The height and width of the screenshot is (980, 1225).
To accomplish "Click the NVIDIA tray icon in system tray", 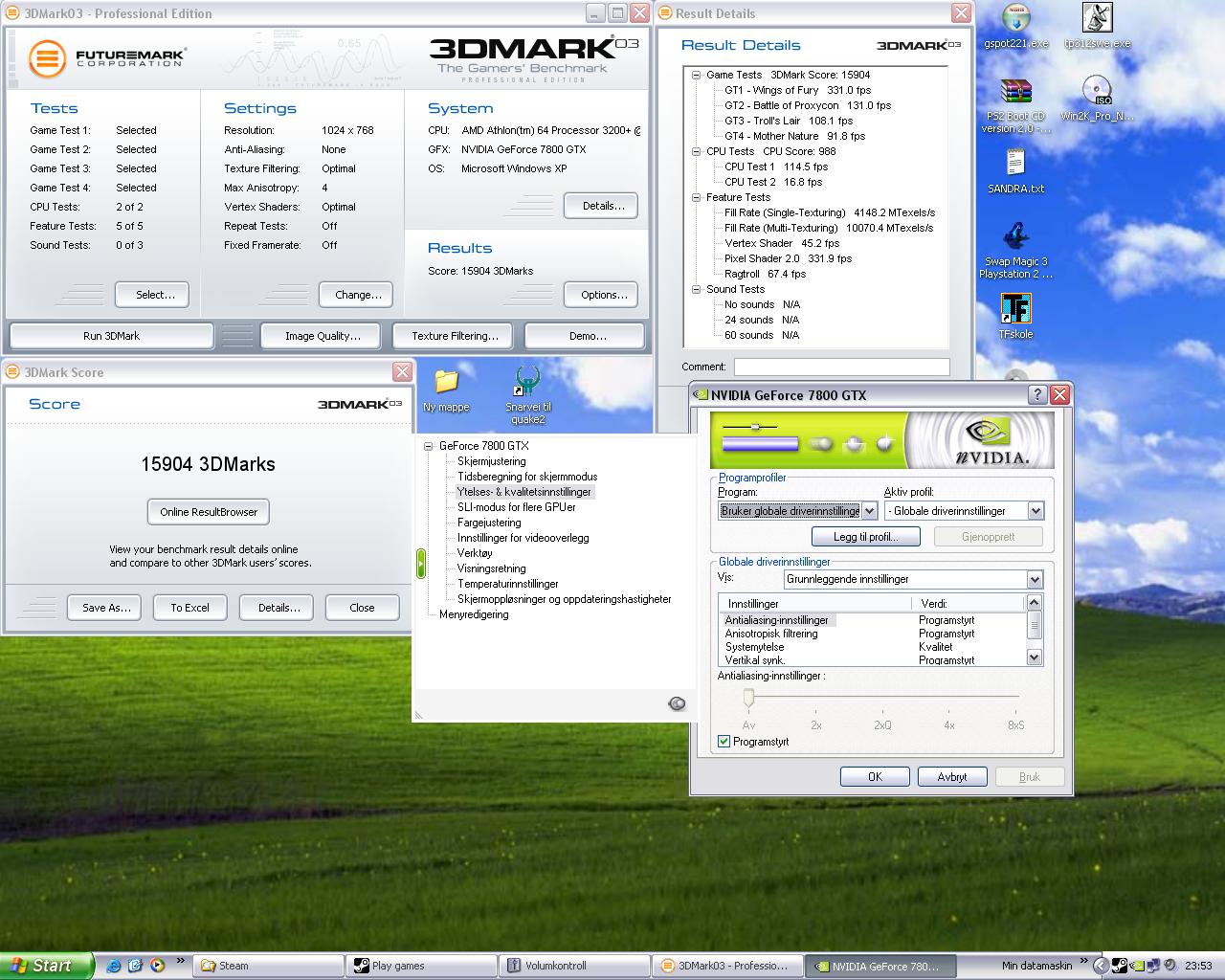I will (x=1136, y=966).
